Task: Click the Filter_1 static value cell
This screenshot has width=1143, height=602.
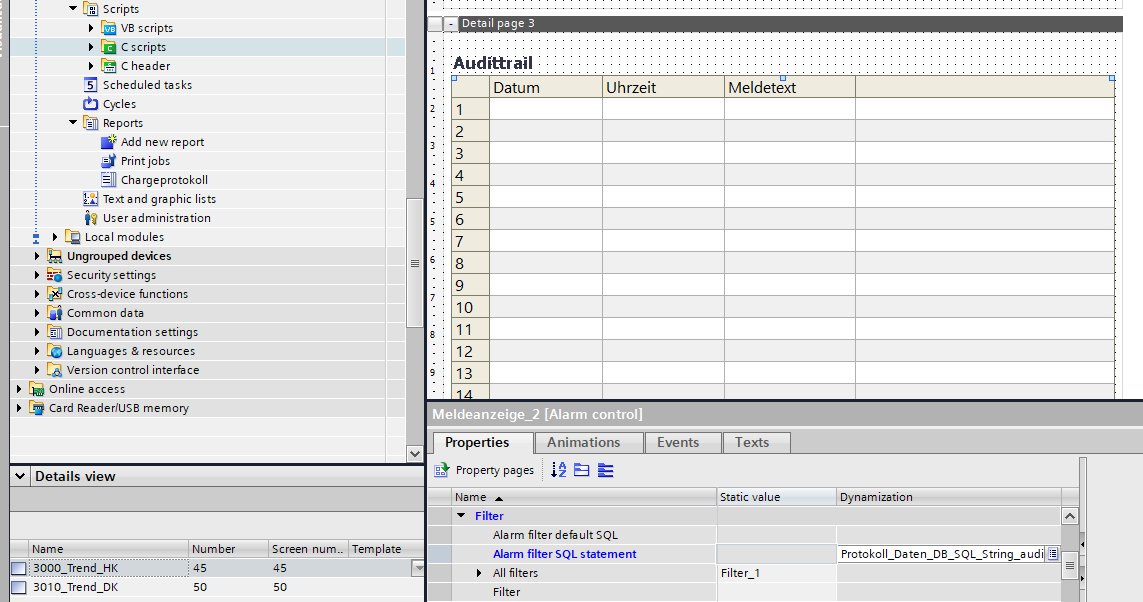Action: click(x=776, y=573)
